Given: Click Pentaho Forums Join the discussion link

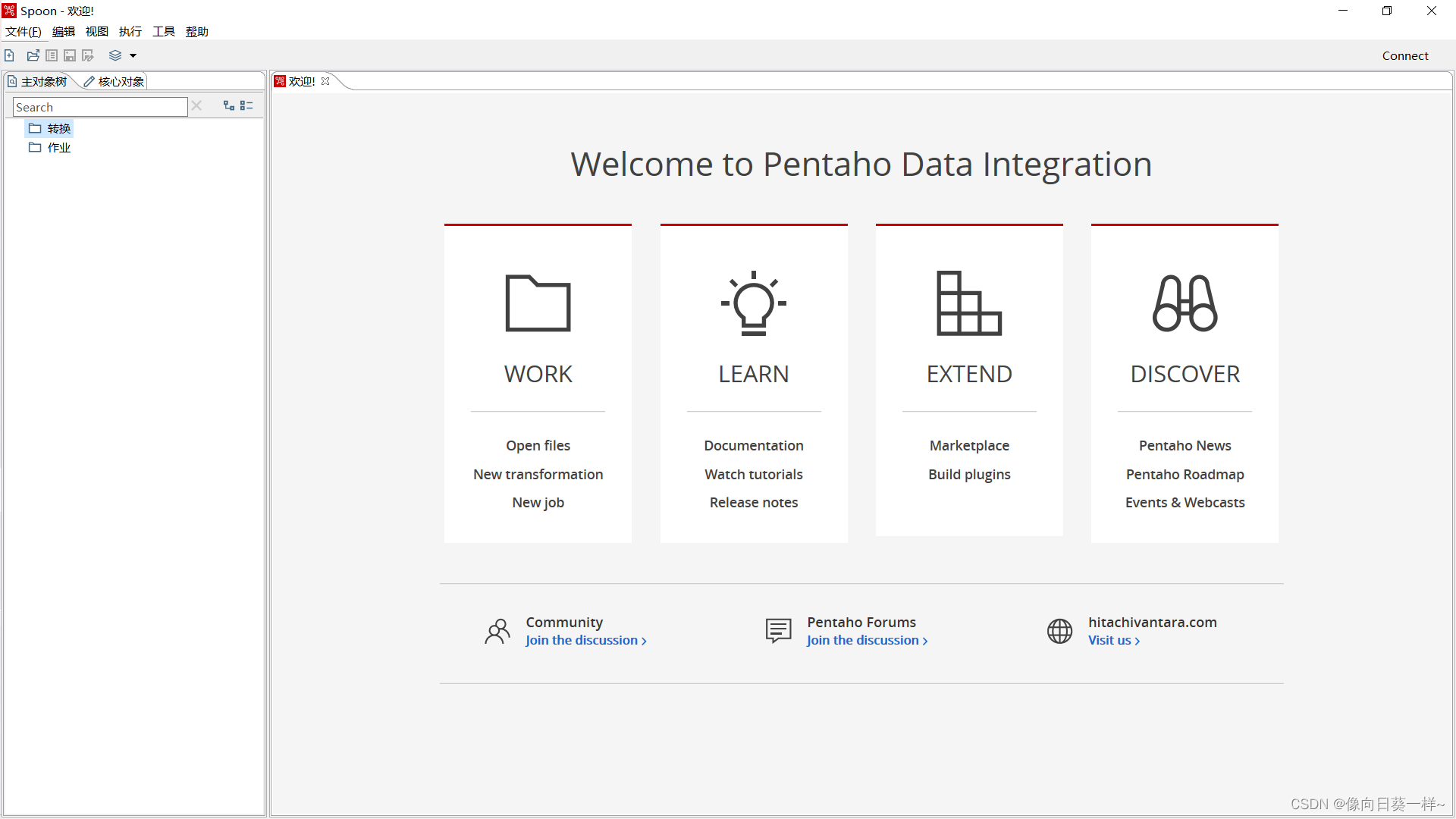Looking at the screenshot, I should pos(867,640).
